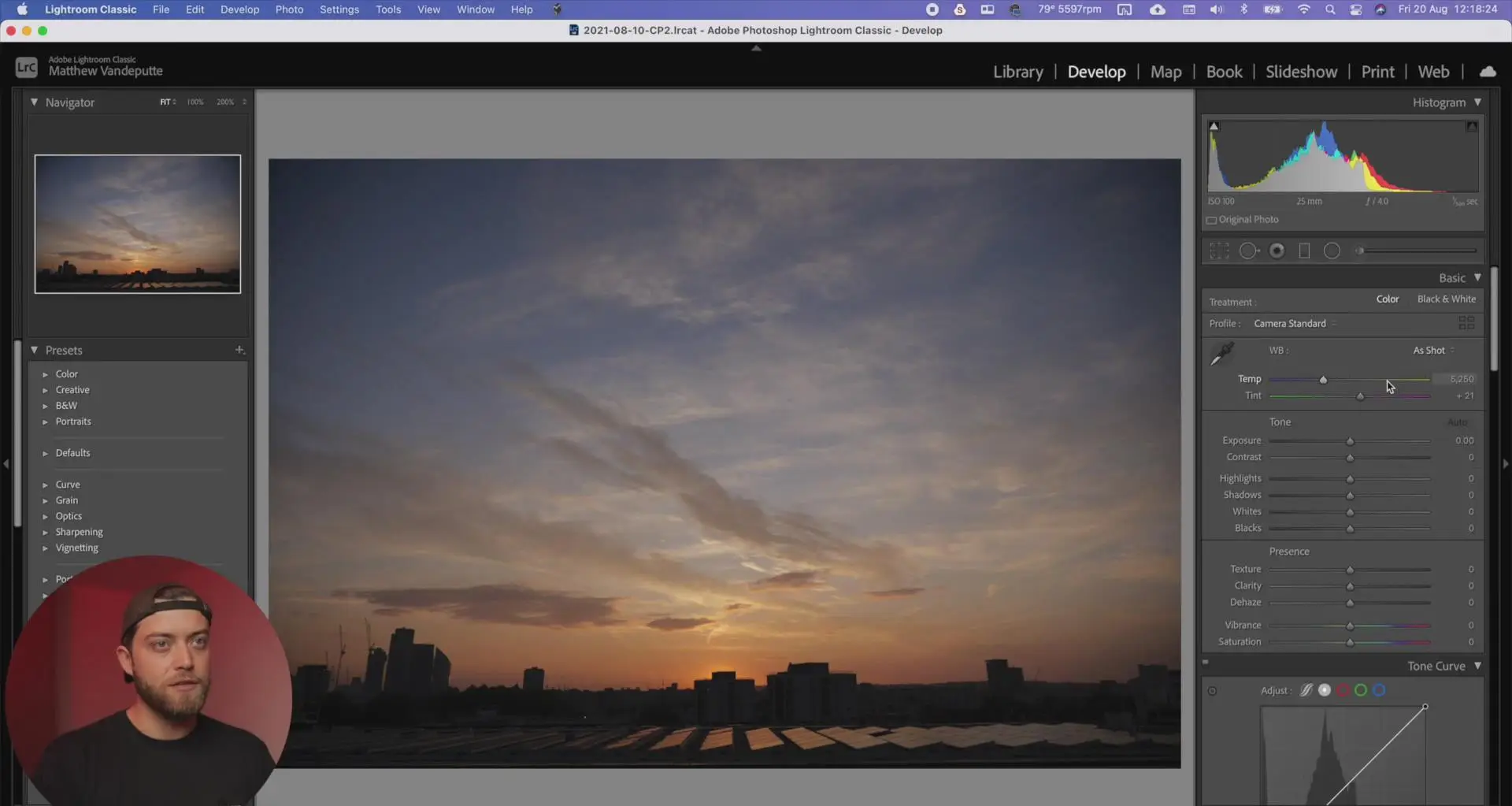This screenshot has height=806, width=1512.
Task: Open the Photo menu
Action: 289,9
